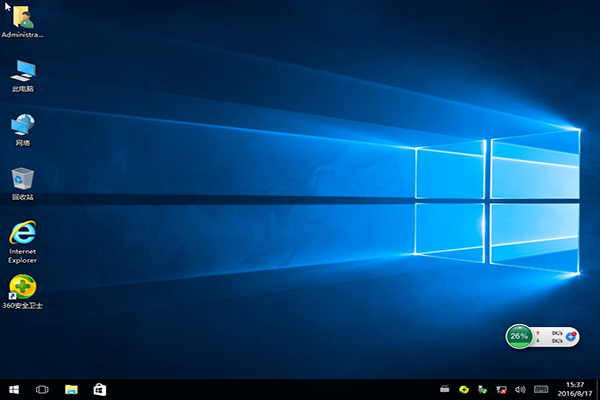Screen dimensions: 600x400
Task: Select the 回收站 Recycle Bin icon
Action: click(23, 184)
